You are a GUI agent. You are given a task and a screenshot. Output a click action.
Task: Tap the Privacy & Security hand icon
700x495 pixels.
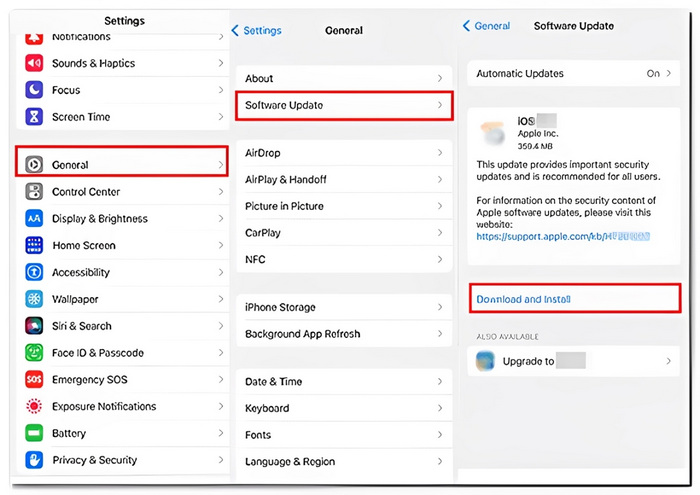click(x=34, y=460)
